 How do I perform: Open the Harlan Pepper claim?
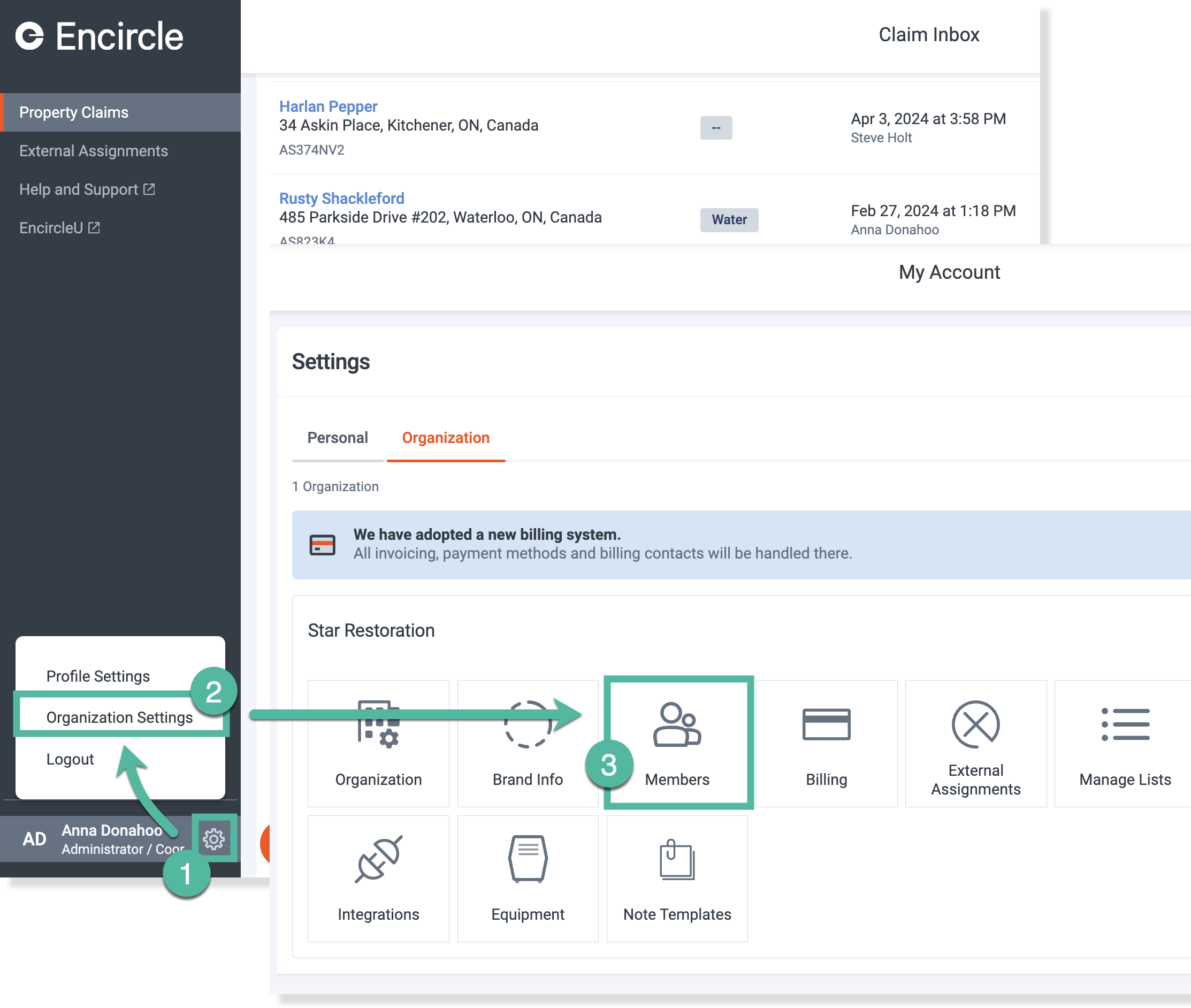pos(328,106)
